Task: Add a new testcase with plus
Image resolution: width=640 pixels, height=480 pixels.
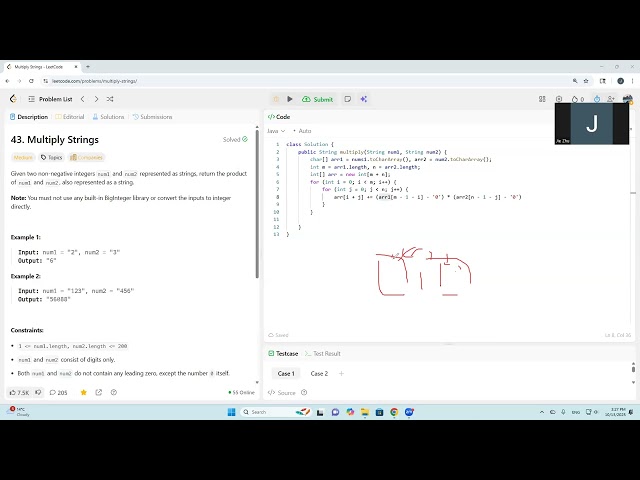Action: [x=341, y=373]
